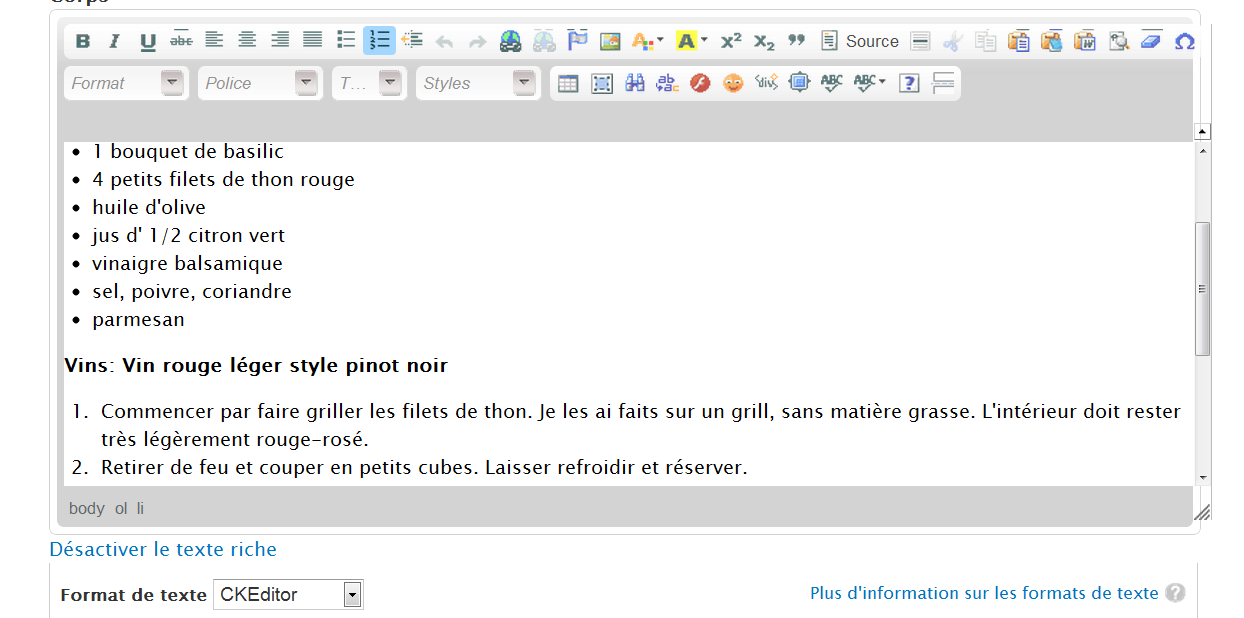Select the 'ol' element in path bar

(121, 508)
